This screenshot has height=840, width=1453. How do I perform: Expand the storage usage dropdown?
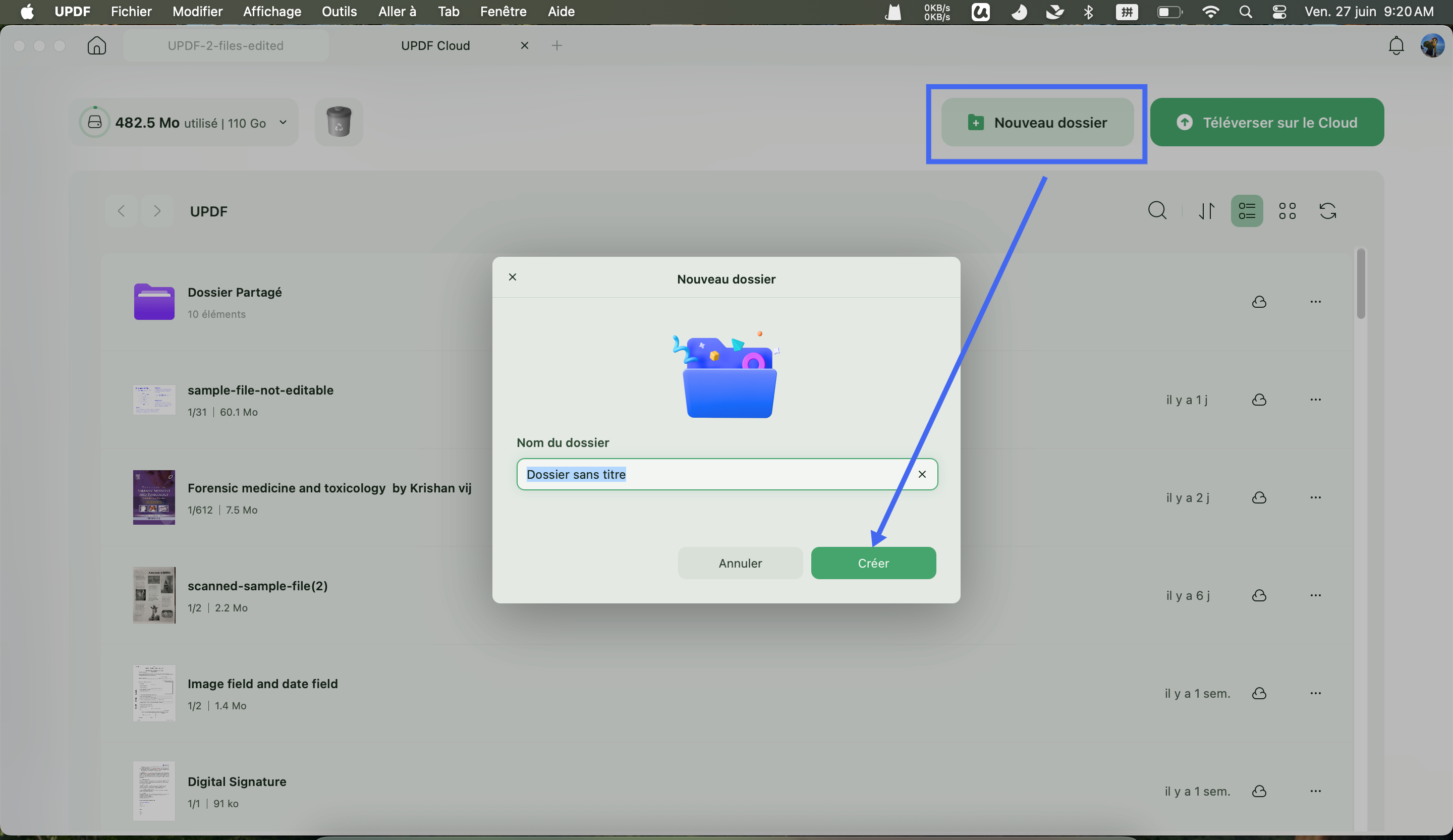283,122
